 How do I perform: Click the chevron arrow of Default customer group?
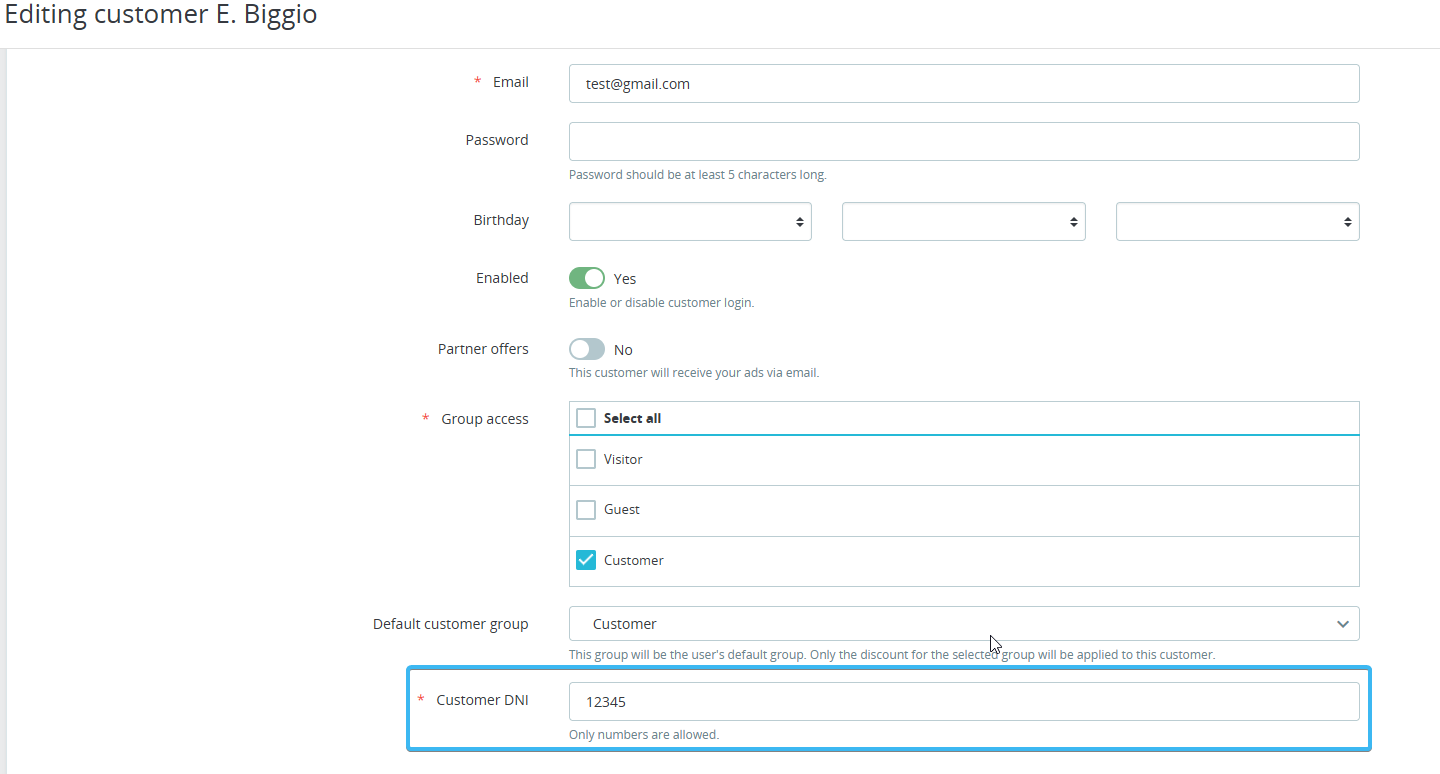[x=1342, y=624]
